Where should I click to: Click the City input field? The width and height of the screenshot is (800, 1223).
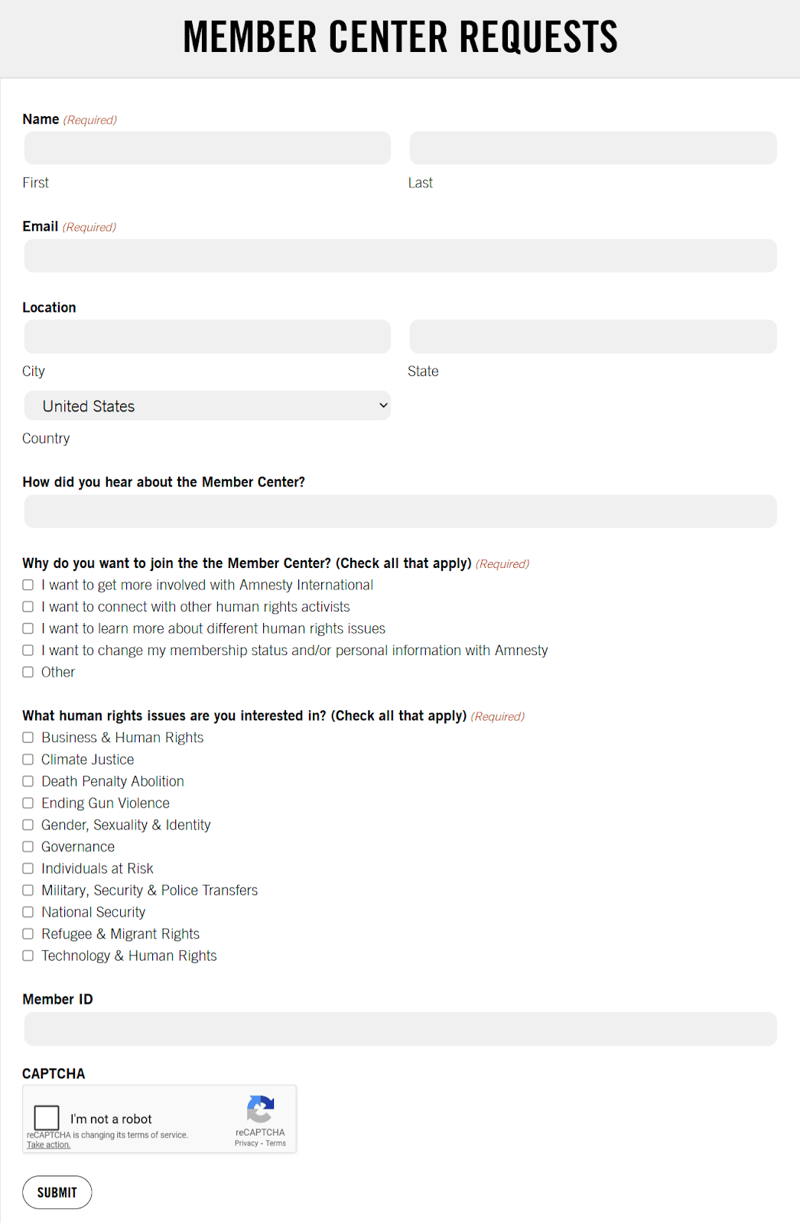point(207,336)
